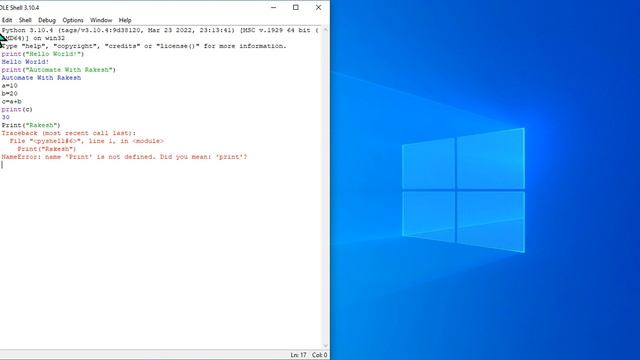Open the Debug menu
This screenshot has width=640, height=360.
click(x=47, y=20)
